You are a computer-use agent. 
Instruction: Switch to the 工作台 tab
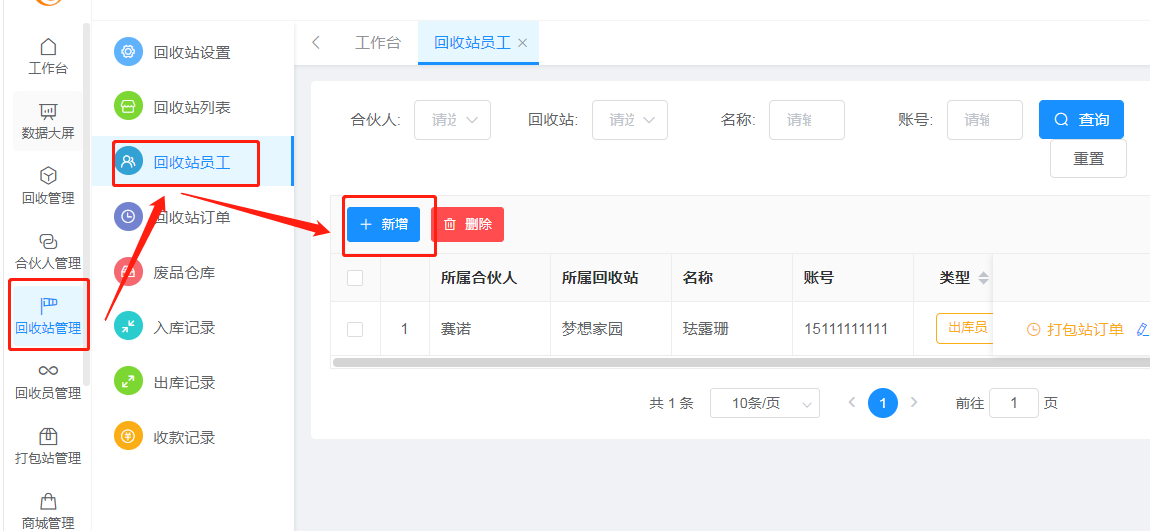[378, 43]
